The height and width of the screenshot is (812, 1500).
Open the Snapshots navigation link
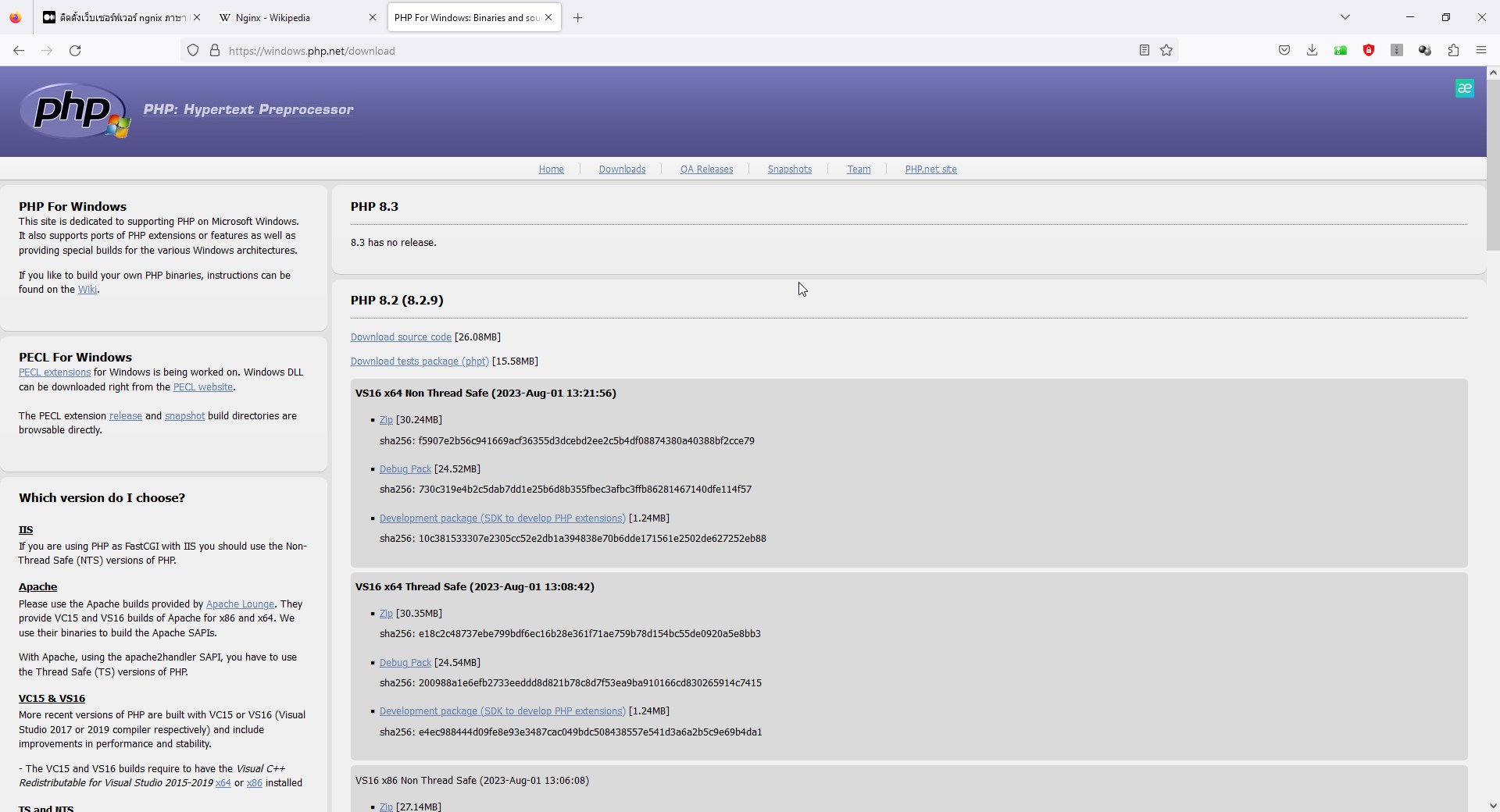click(789, 169)
